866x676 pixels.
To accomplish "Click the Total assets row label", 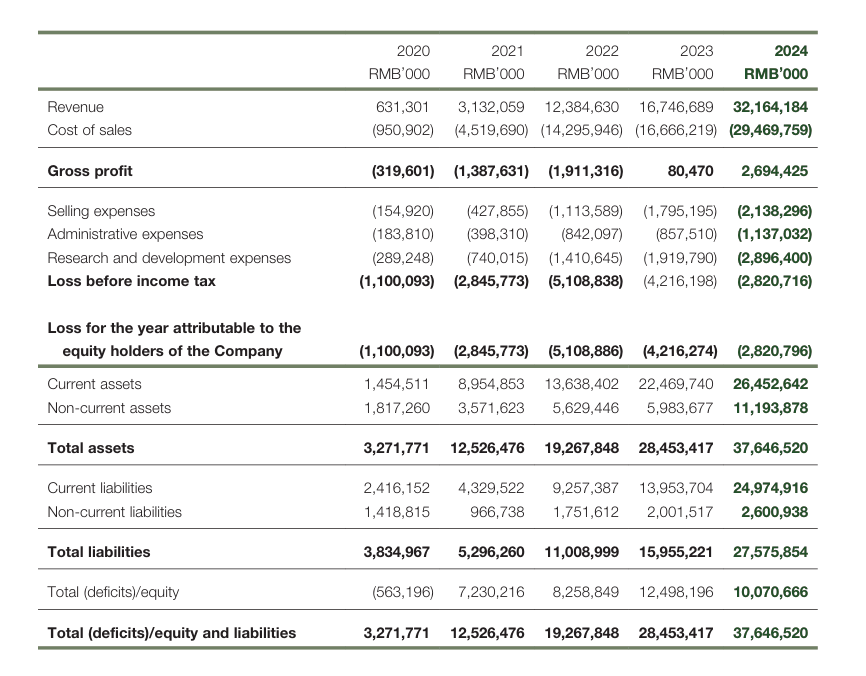I will [x=91, y=448].
